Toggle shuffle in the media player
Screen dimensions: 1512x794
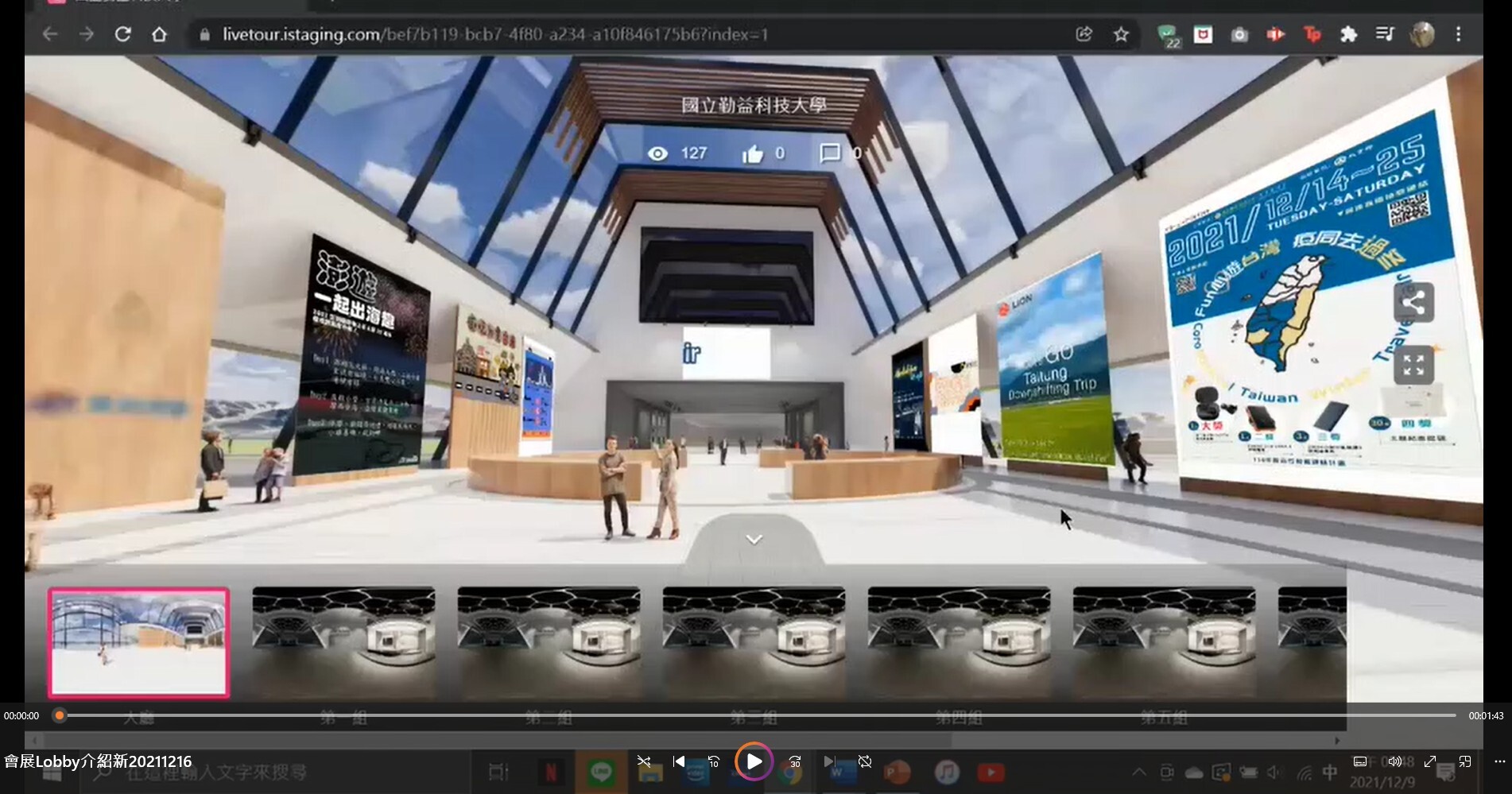tap(644, 761)
